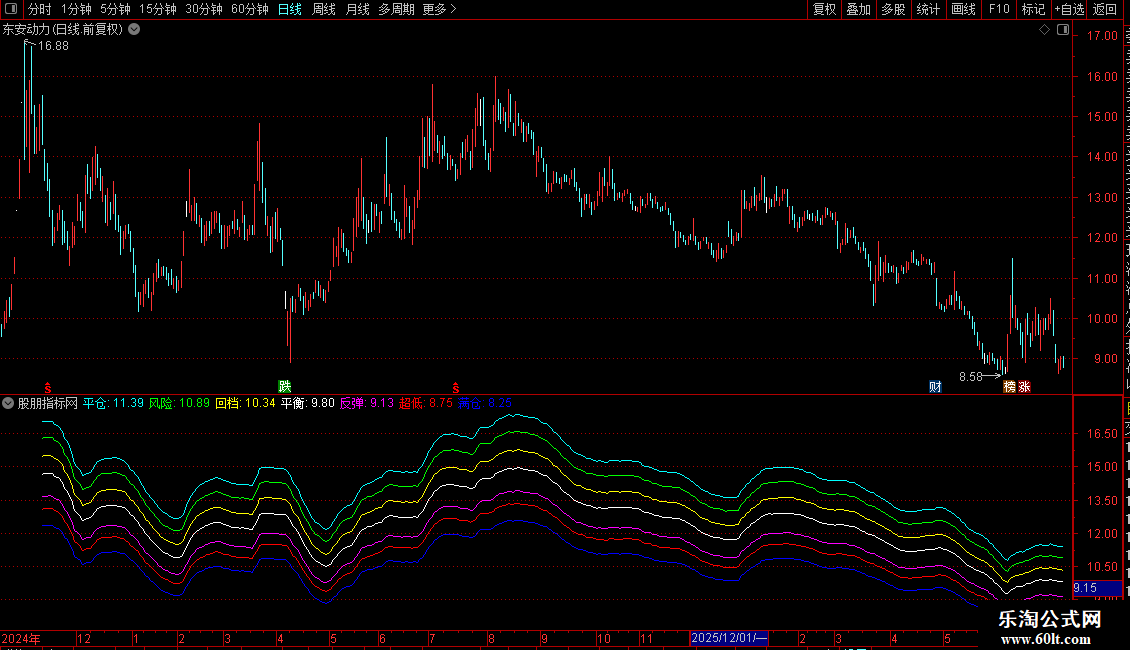Select the 30分钟 period

coord(204,9)
